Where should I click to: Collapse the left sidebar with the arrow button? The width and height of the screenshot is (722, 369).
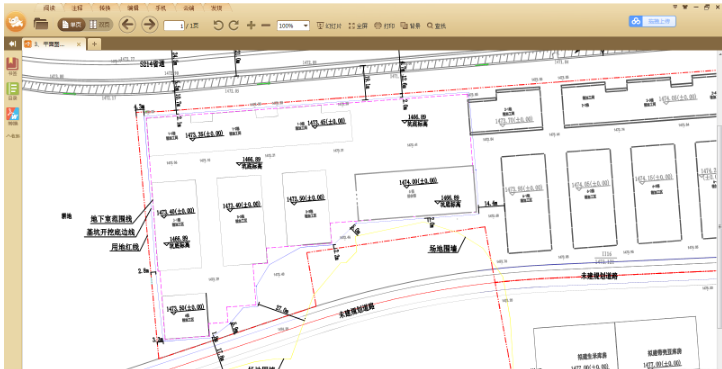pos(12,44)
